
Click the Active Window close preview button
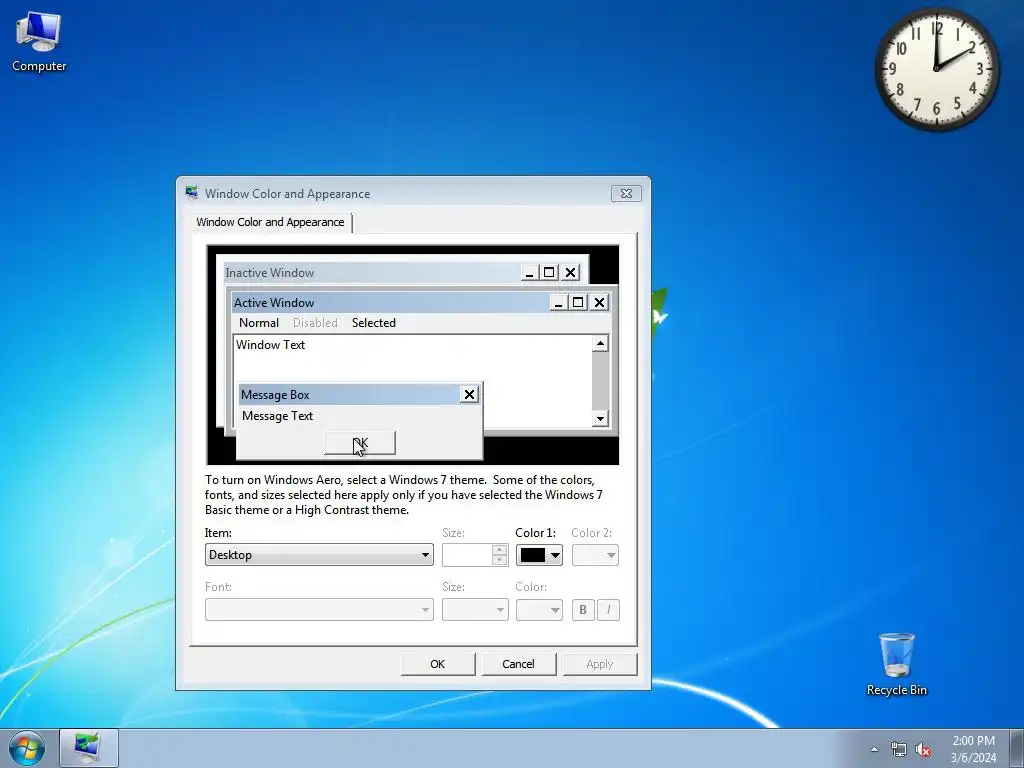[x=600, y=302]
